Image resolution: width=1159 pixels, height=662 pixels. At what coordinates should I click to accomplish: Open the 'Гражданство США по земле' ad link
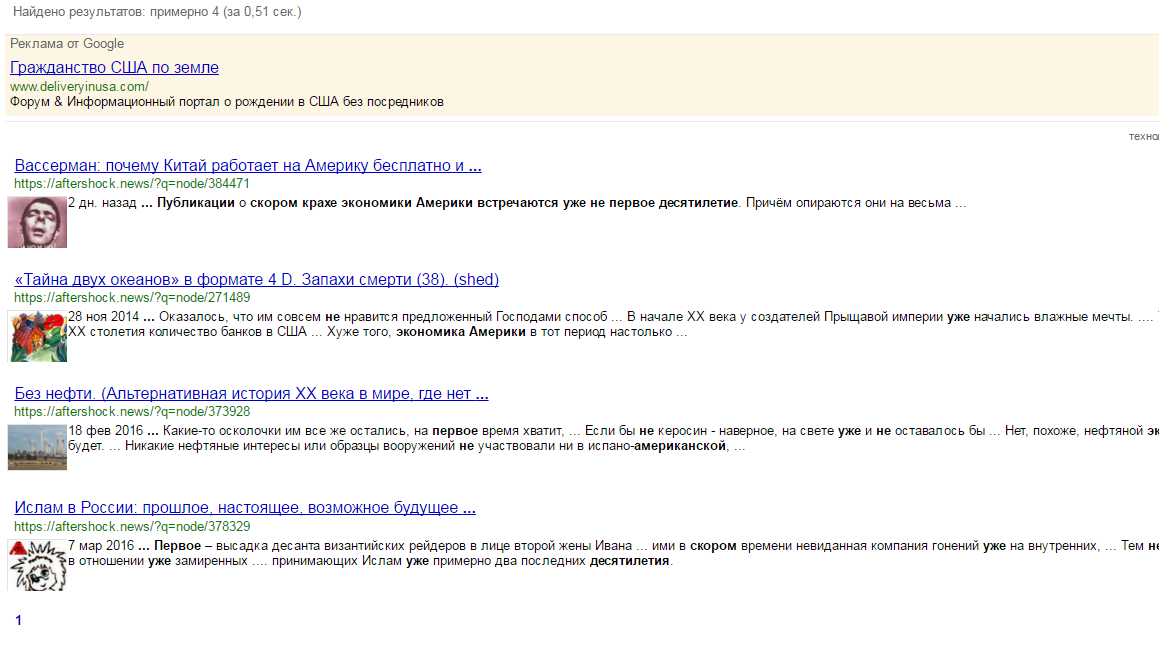[114, 67]
